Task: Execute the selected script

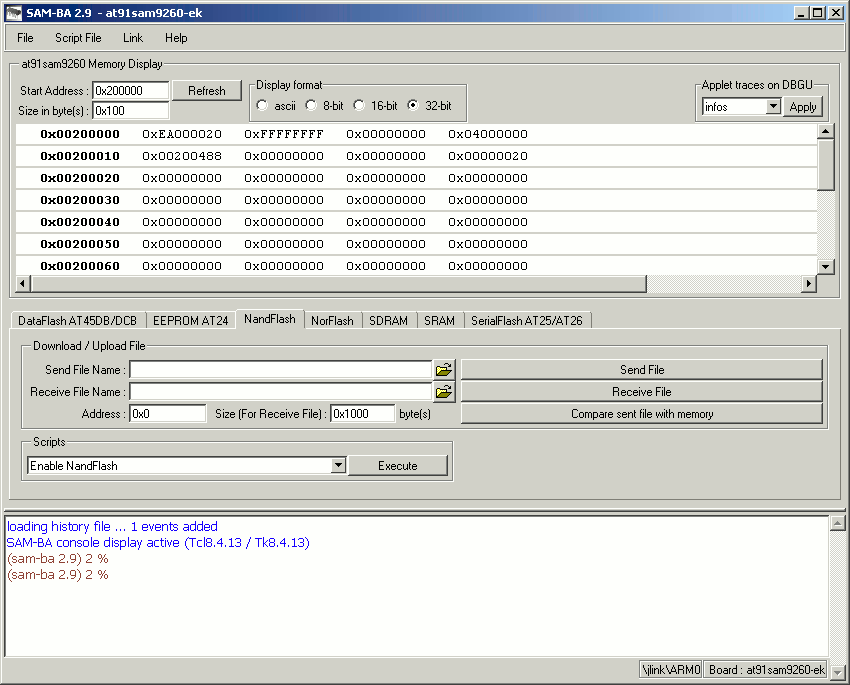Action: [398, 466]
